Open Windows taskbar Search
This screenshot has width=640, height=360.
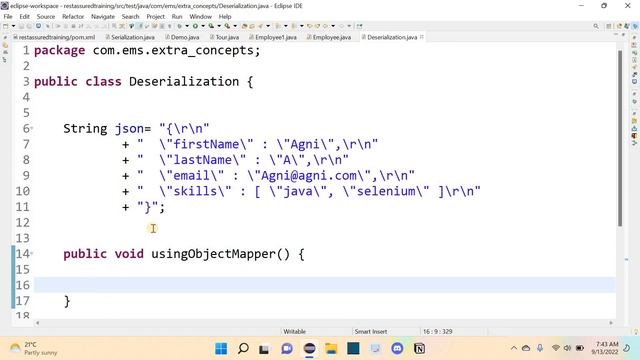[x=243, y=349]
